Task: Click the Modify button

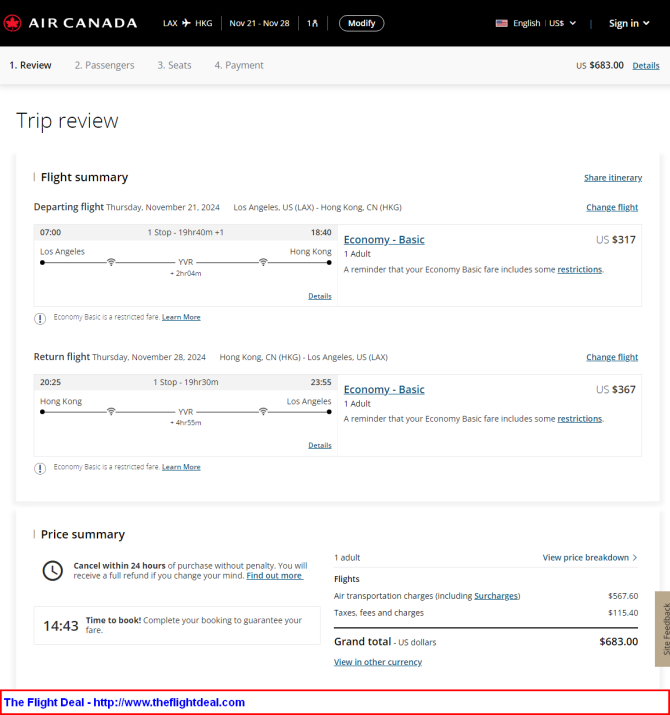Action: [x=361, y=23]
